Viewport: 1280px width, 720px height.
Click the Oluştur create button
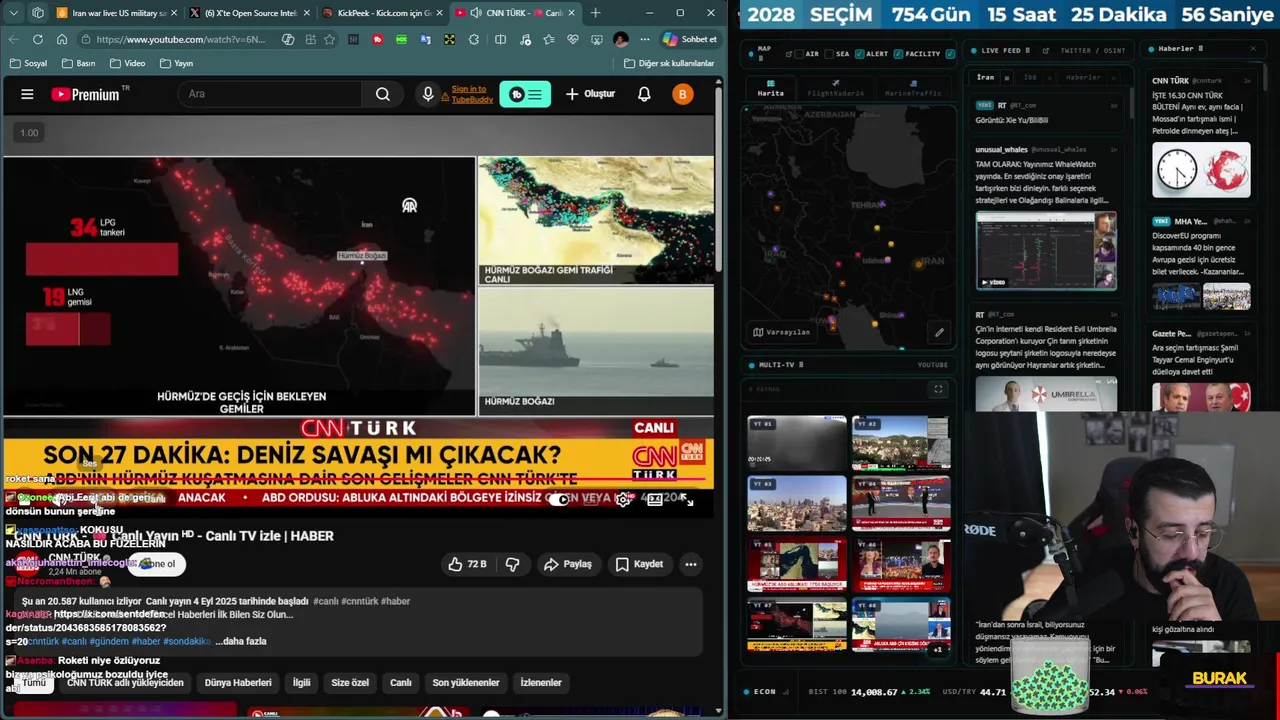pos(590,94)
